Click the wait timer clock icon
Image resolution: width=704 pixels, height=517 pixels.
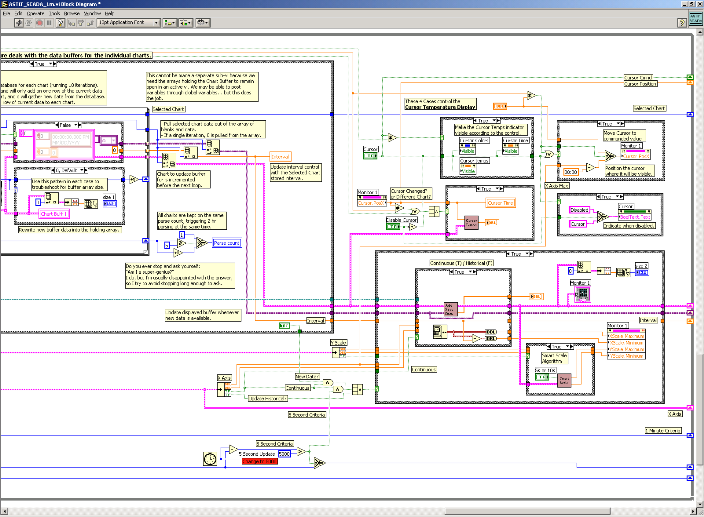pyautogui.click(x=209, y=457)
